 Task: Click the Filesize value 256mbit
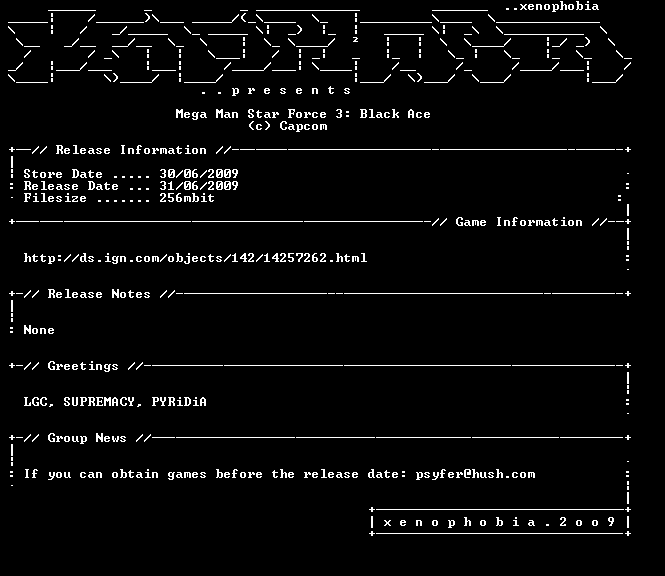click(187, 198)
